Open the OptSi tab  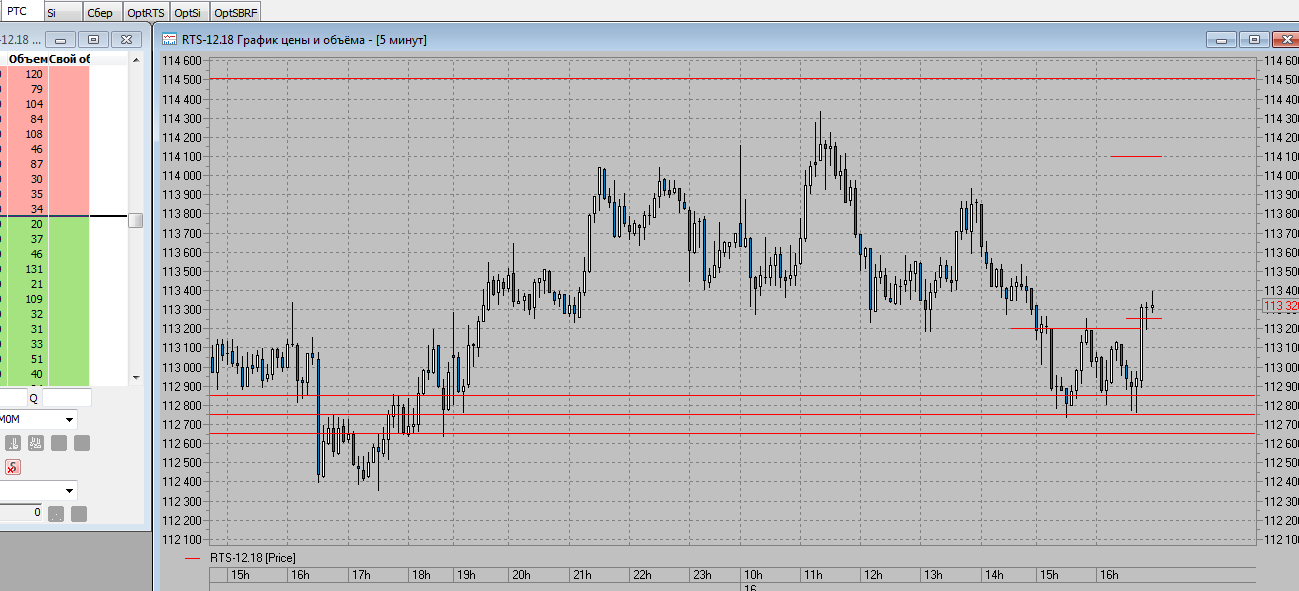click(x=189, y=12)
